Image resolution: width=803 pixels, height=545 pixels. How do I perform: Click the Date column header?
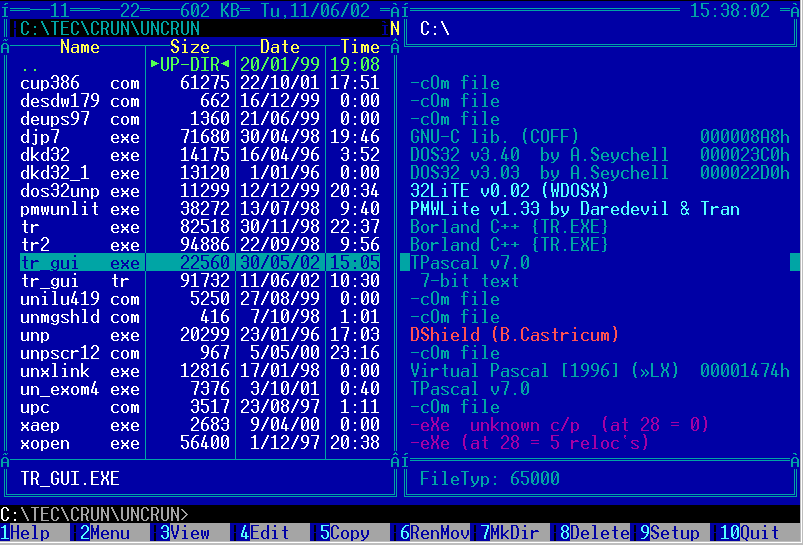280,47
